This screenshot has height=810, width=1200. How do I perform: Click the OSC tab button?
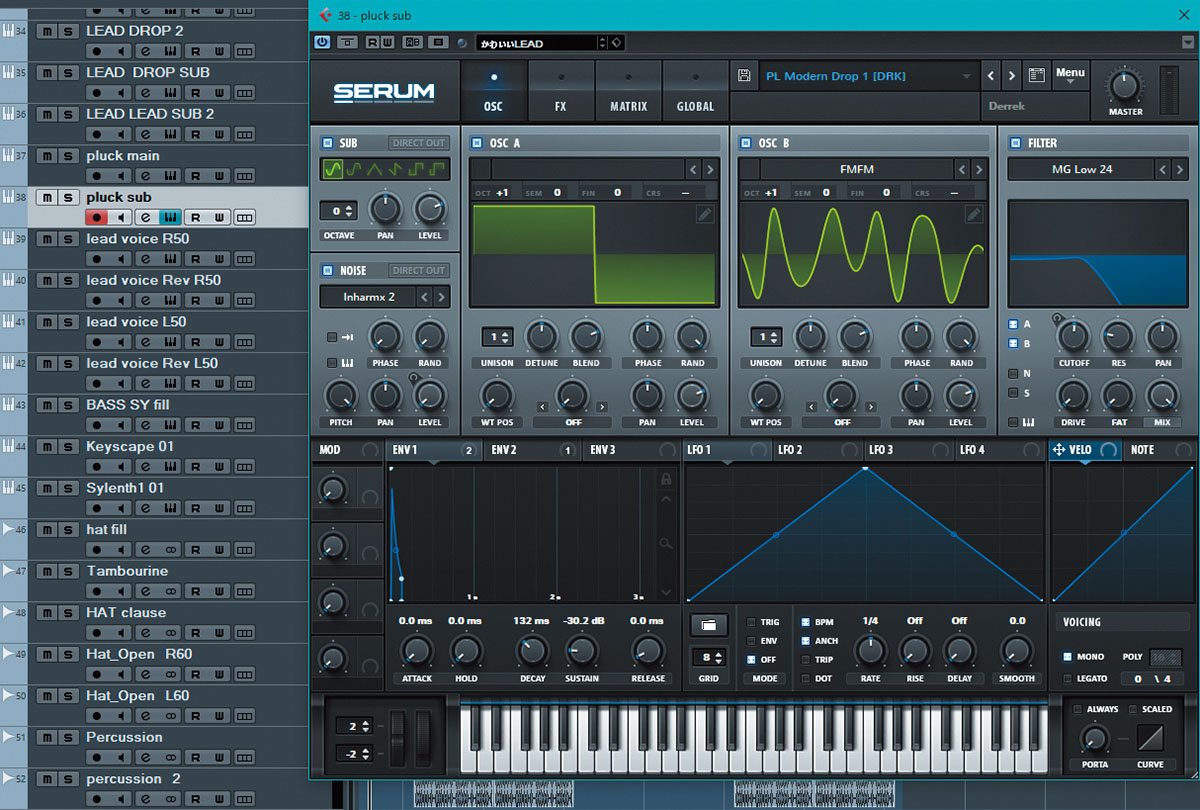[x=493, y=91]
